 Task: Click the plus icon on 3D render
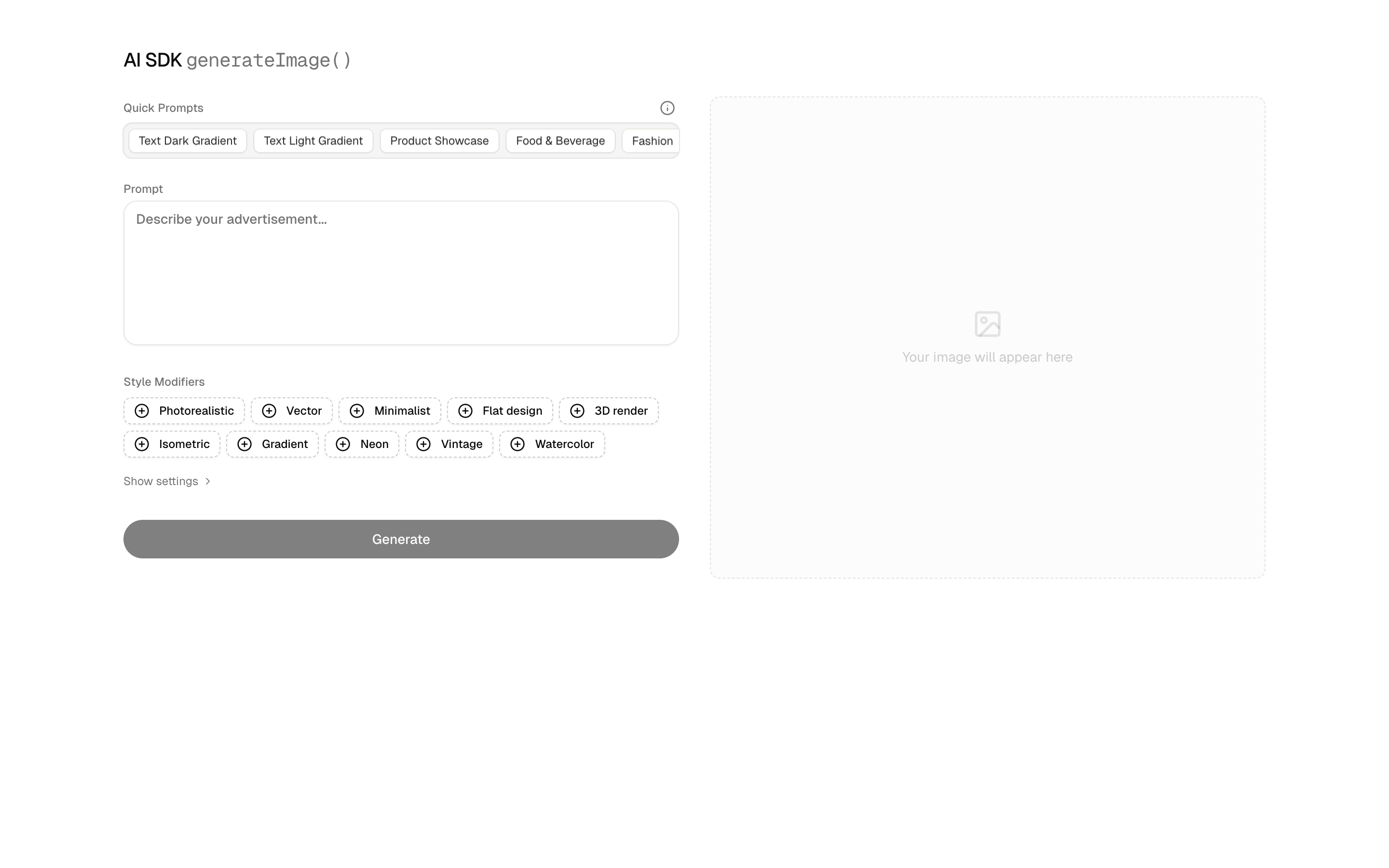point(577,411)
